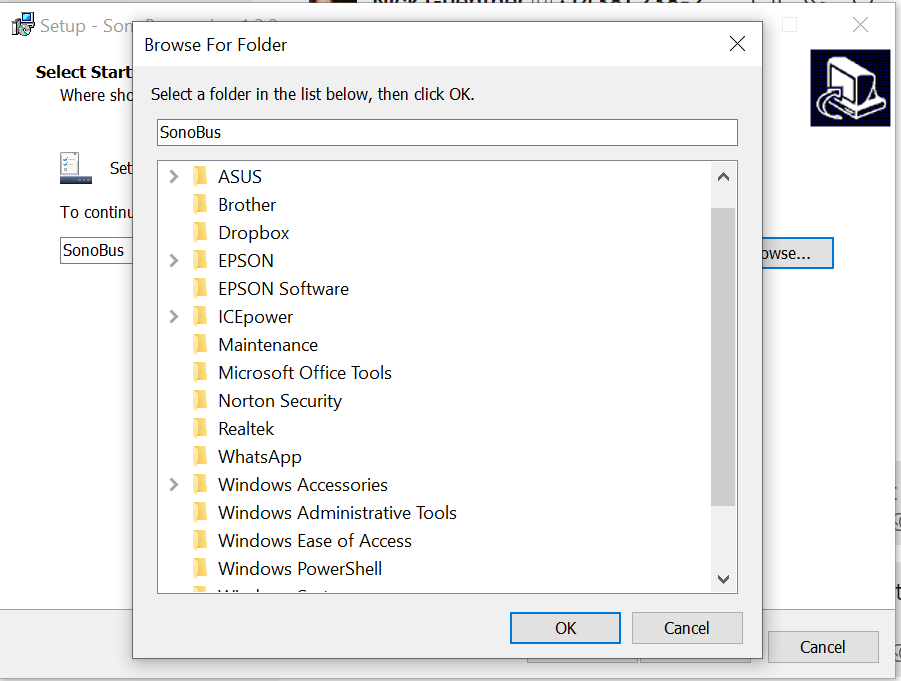The image size is (901, 681).
Task: Click the scrollbar down arrow in folder list
Action: point(723,579)
